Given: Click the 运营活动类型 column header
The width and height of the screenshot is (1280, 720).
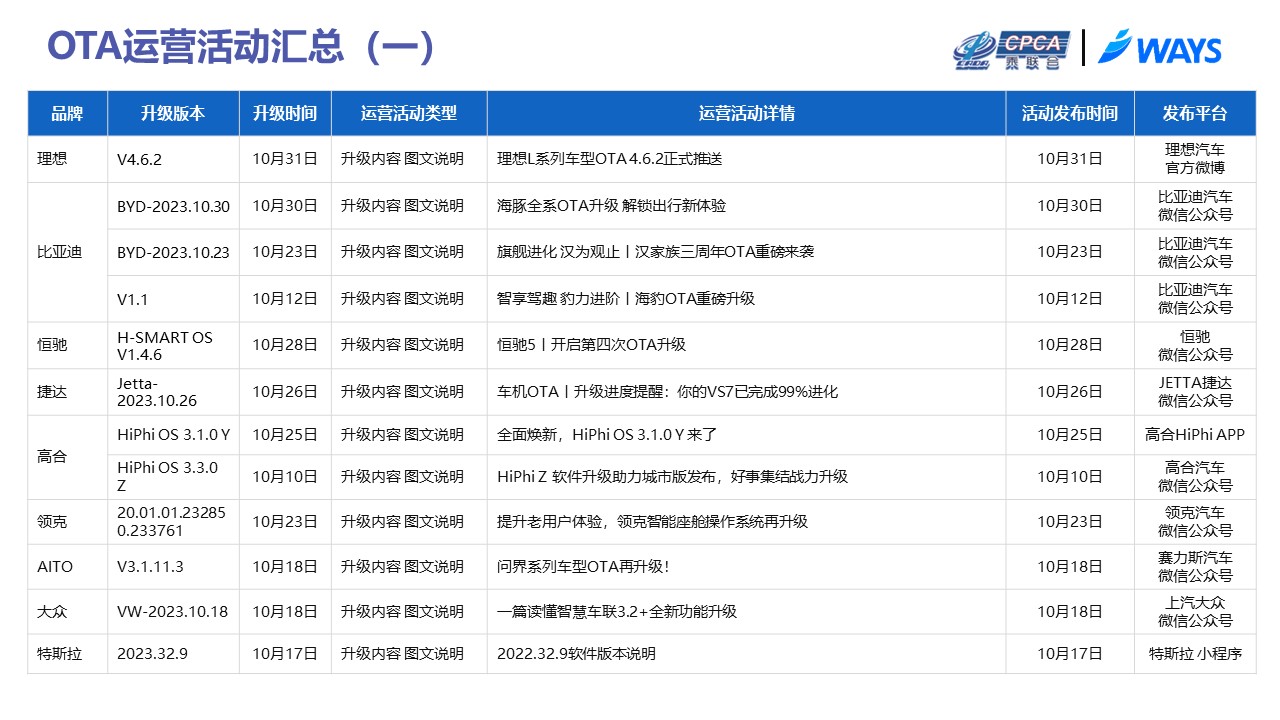Looking at the screenshot, I should (409, 114).
